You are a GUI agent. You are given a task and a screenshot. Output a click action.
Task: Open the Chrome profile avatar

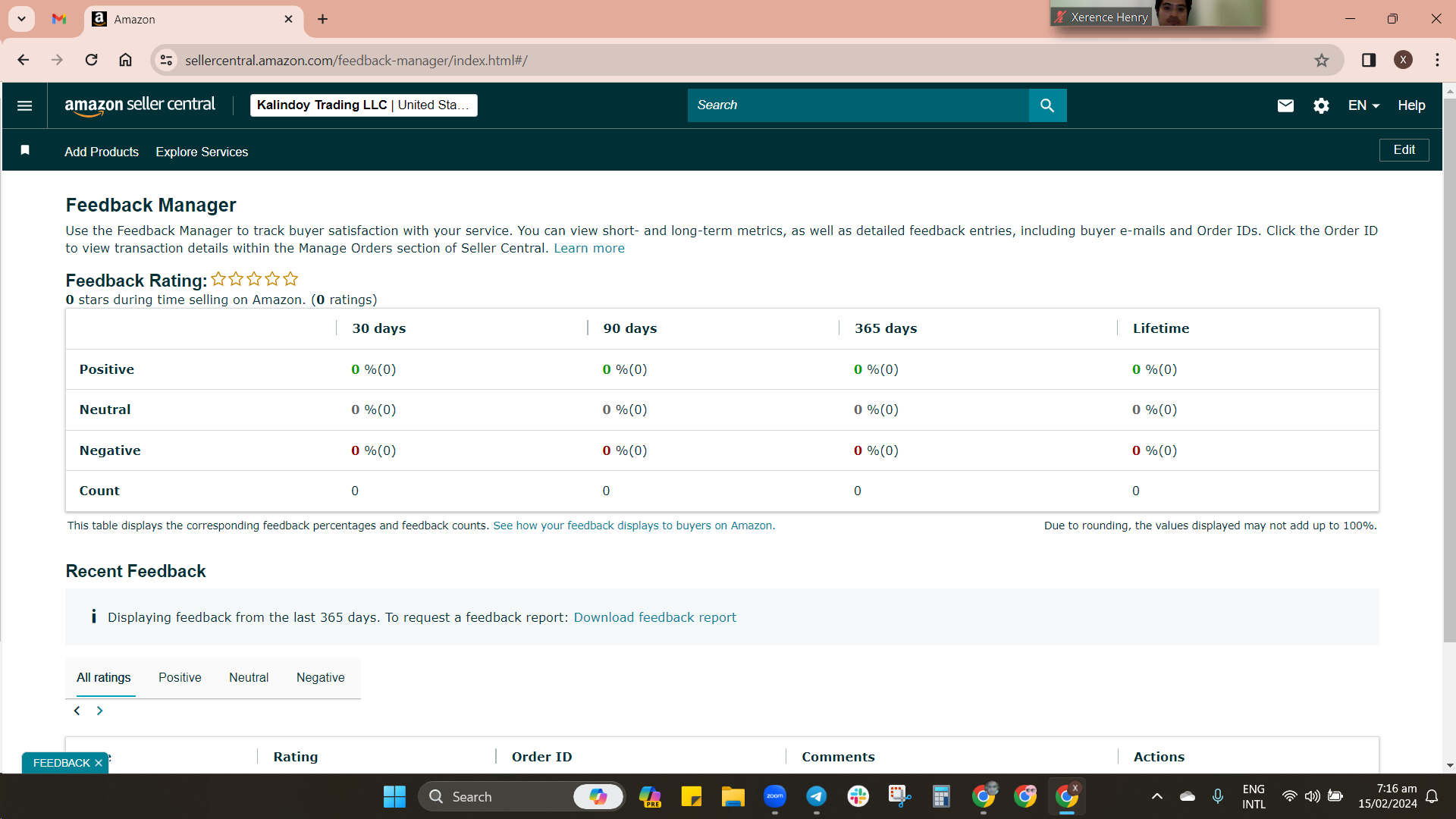[x=1403, y=60]
